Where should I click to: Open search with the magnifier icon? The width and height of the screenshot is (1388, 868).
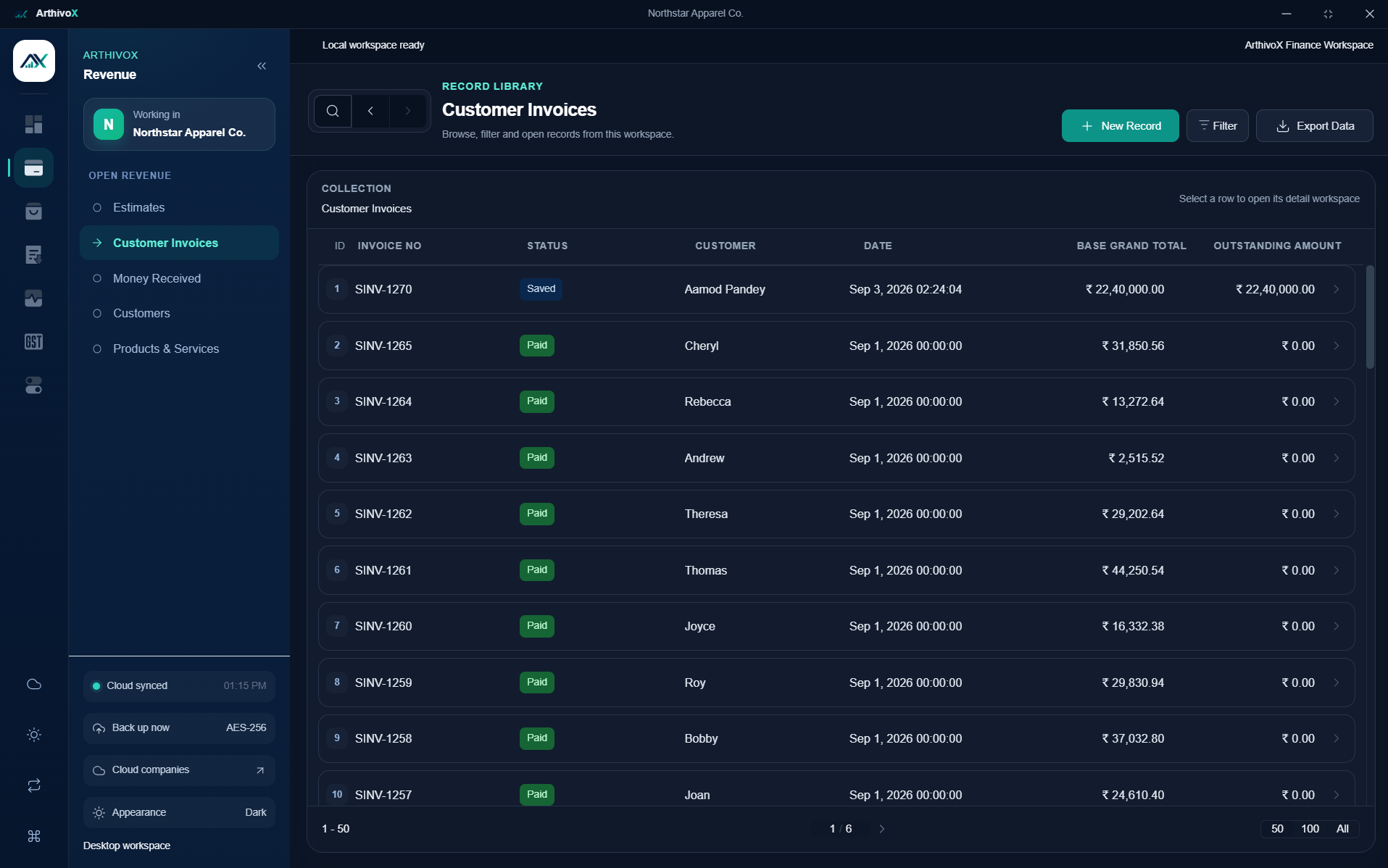pos(333,111)
